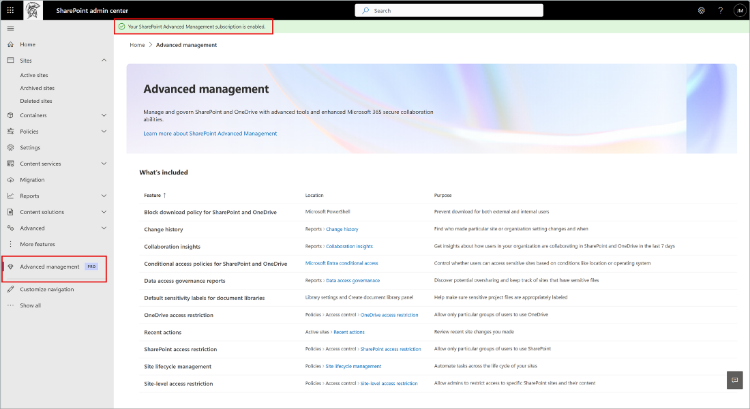Toggle the hamburger navigation menu

(11, 29)
